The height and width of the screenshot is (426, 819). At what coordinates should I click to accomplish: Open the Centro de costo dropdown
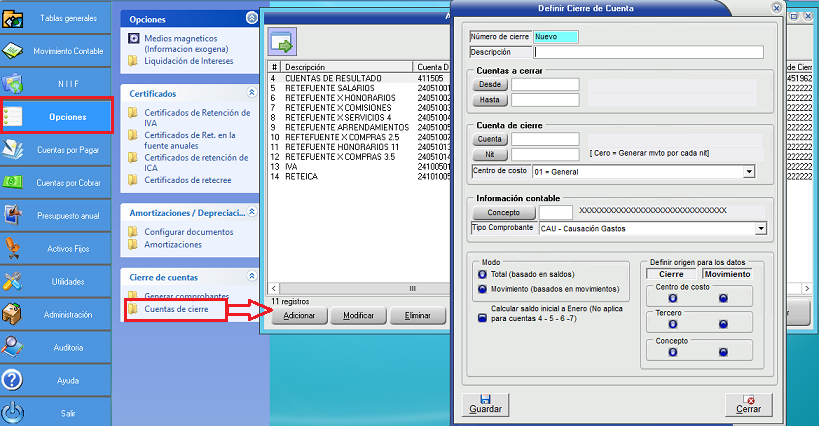coord(749,172)
